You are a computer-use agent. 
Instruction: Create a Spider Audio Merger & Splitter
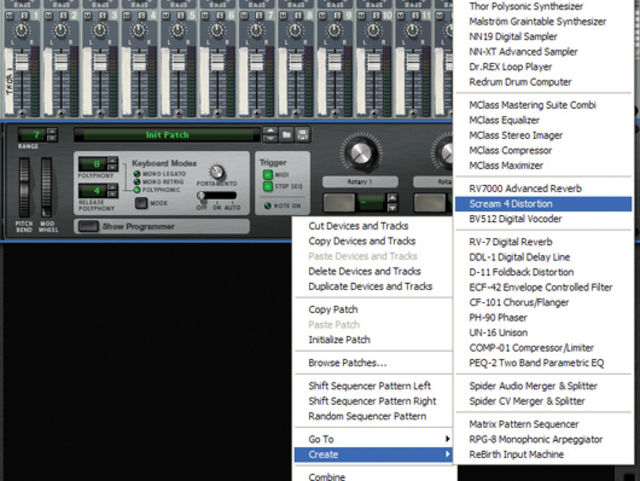click(543, 386)
